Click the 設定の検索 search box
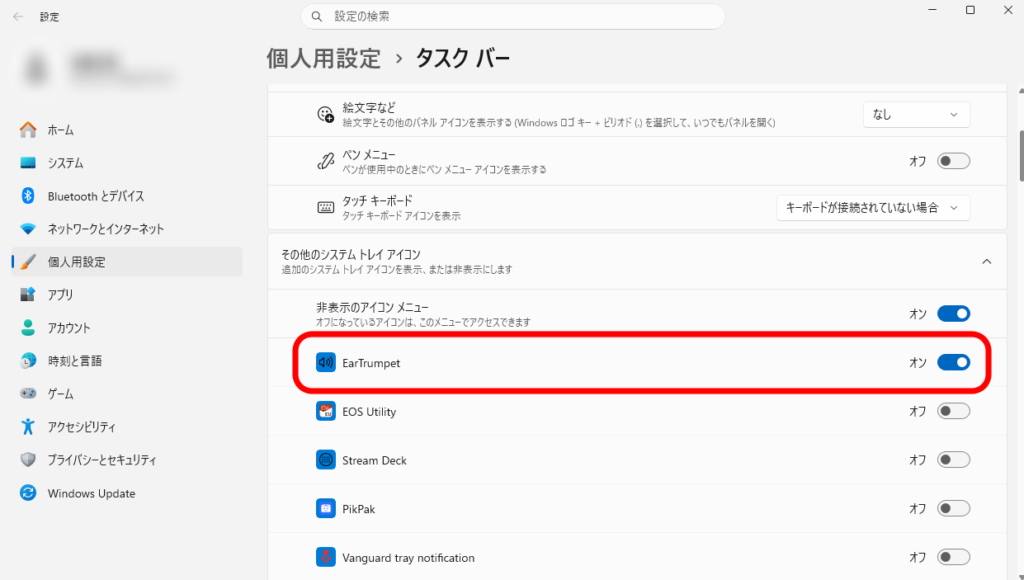 click(x=512, y=17)
